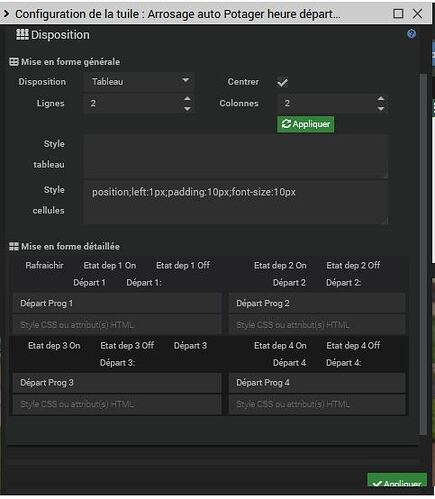435x499 pixels.
Task: Select the Etat dep 1 On label
Action: [x=110, y=265]
